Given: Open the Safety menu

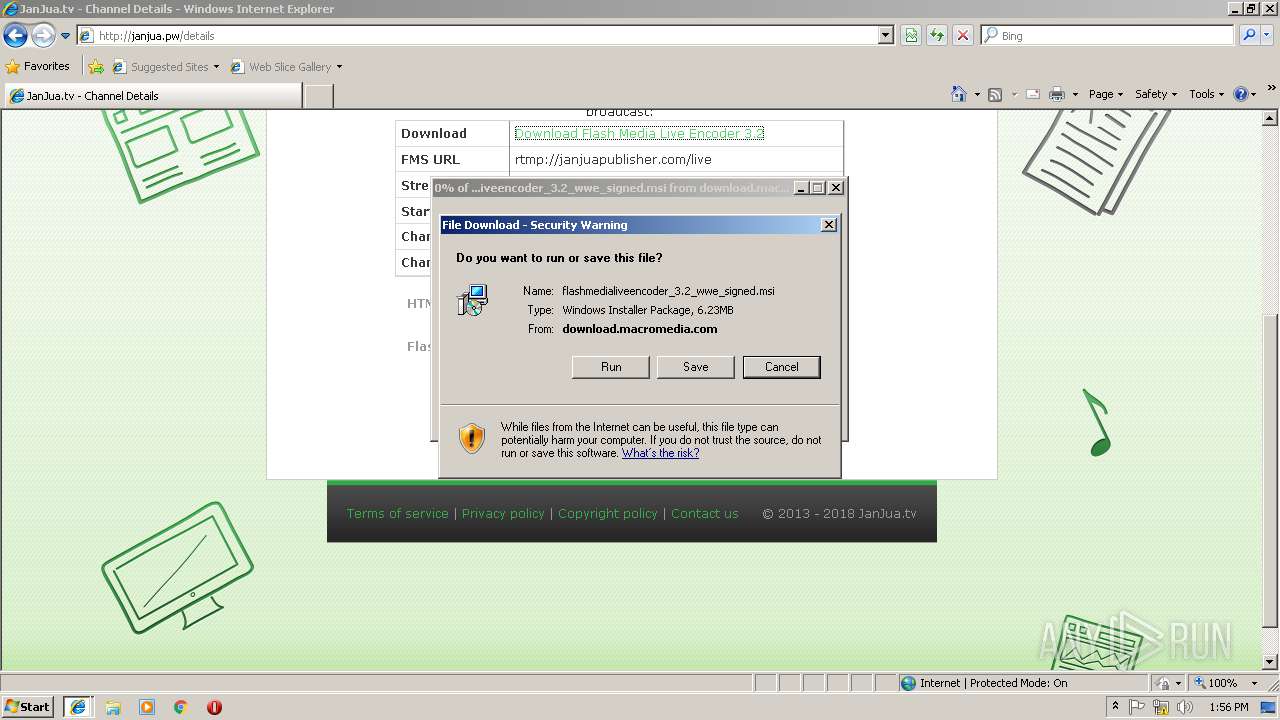Looking at the screenshot, I should [1155, 94].
